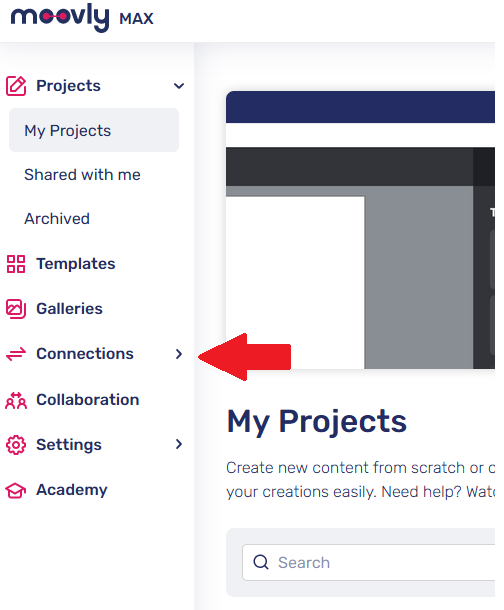Screen dimensions: 504x610
Task: Select My Projects in sidebar
Action: pos(94,130)
